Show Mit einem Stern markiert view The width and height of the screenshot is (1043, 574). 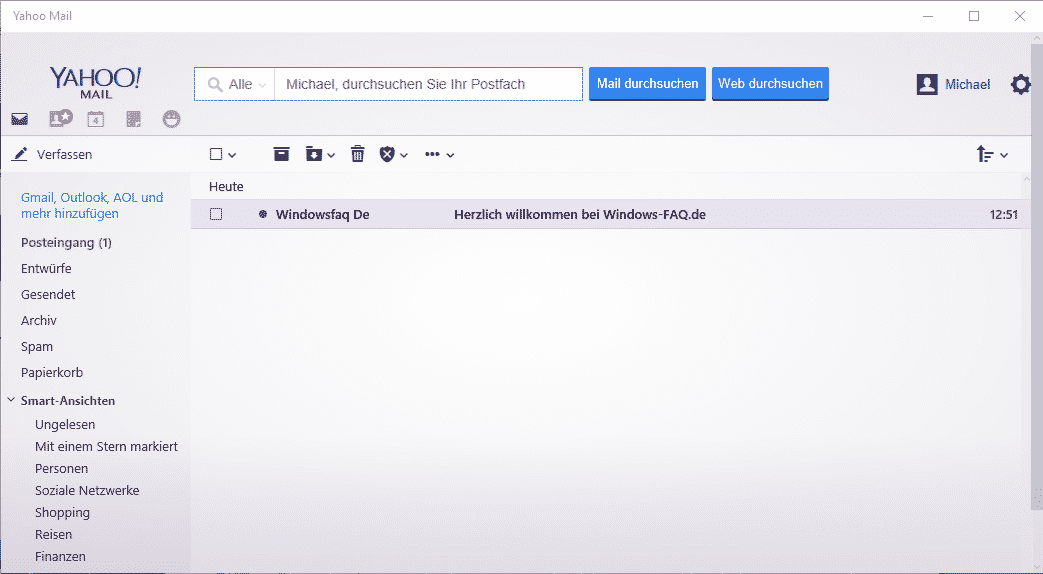106,446
